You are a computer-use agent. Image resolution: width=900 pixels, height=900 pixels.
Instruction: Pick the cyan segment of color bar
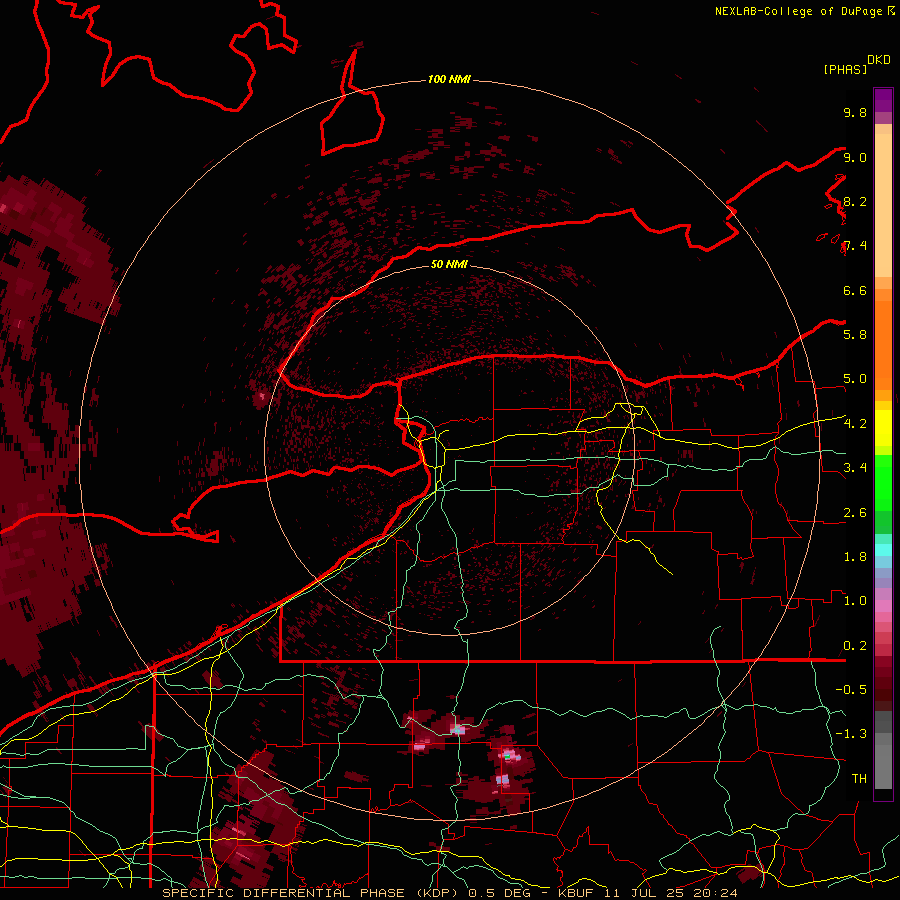(883, 550)
